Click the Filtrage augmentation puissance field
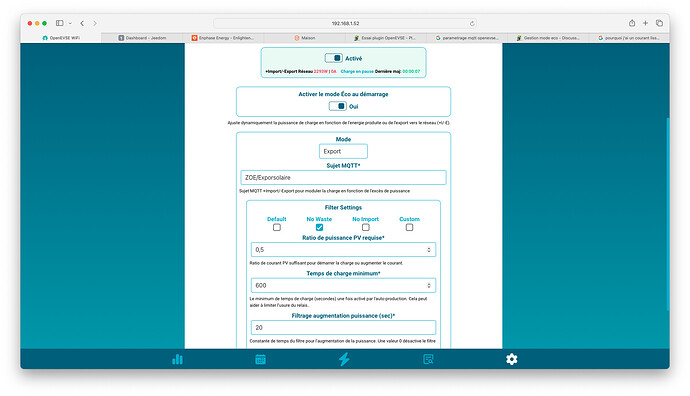This screenshot has width=690, height=396. click(x=343, y=328)
